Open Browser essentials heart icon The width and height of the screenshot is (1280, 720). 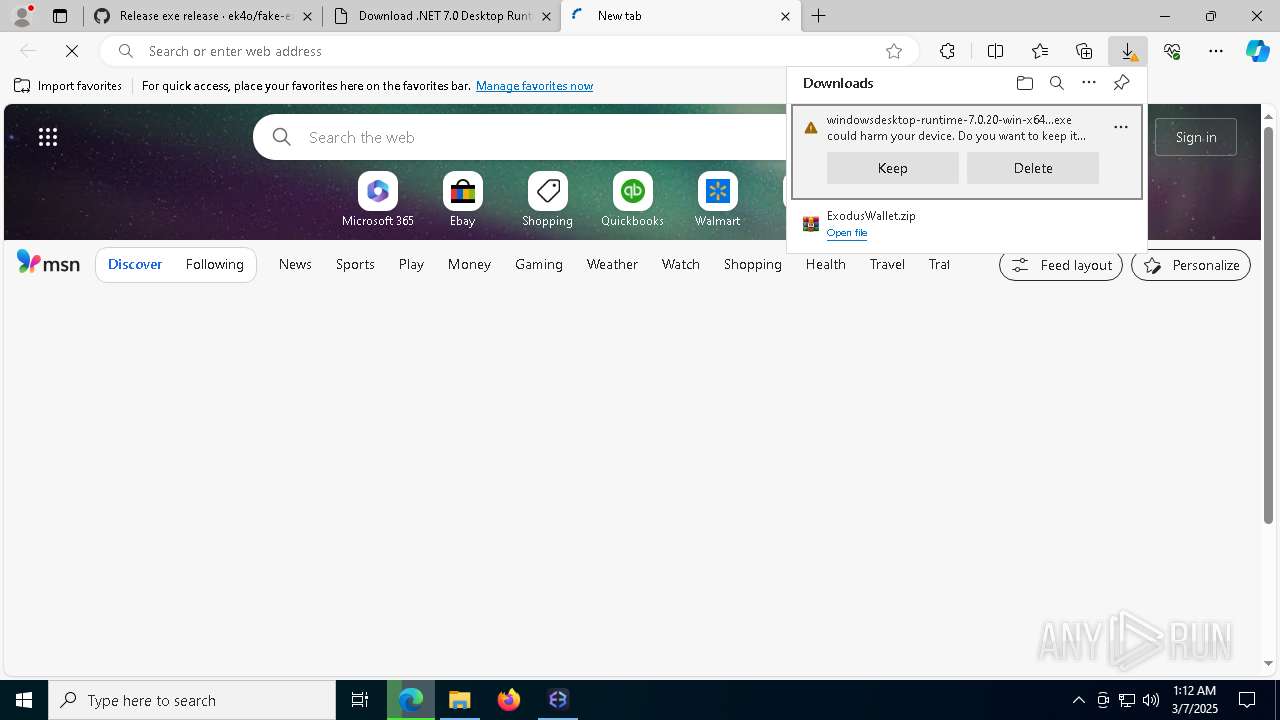(x=1172, y=51)
